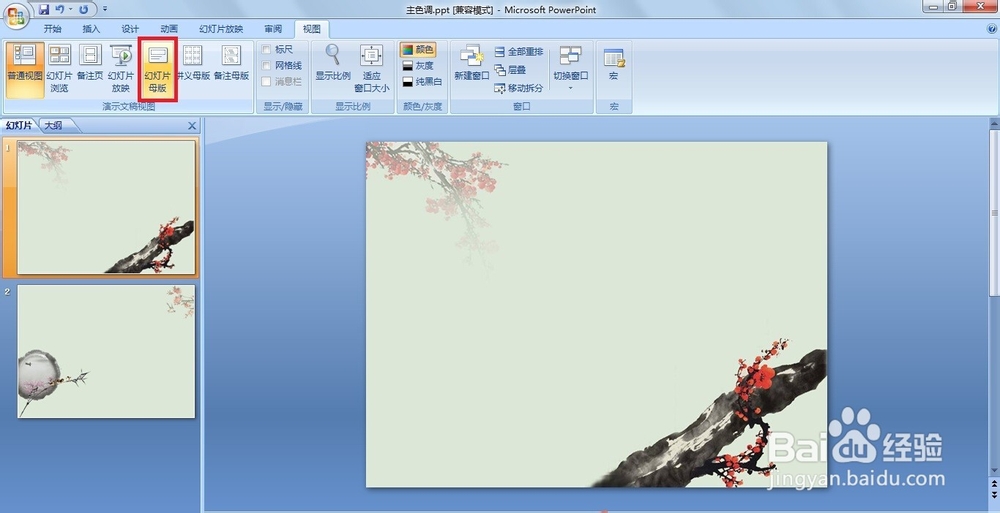
Task: Click 适应窗口大小 fit to window
Action: point(372,69)
